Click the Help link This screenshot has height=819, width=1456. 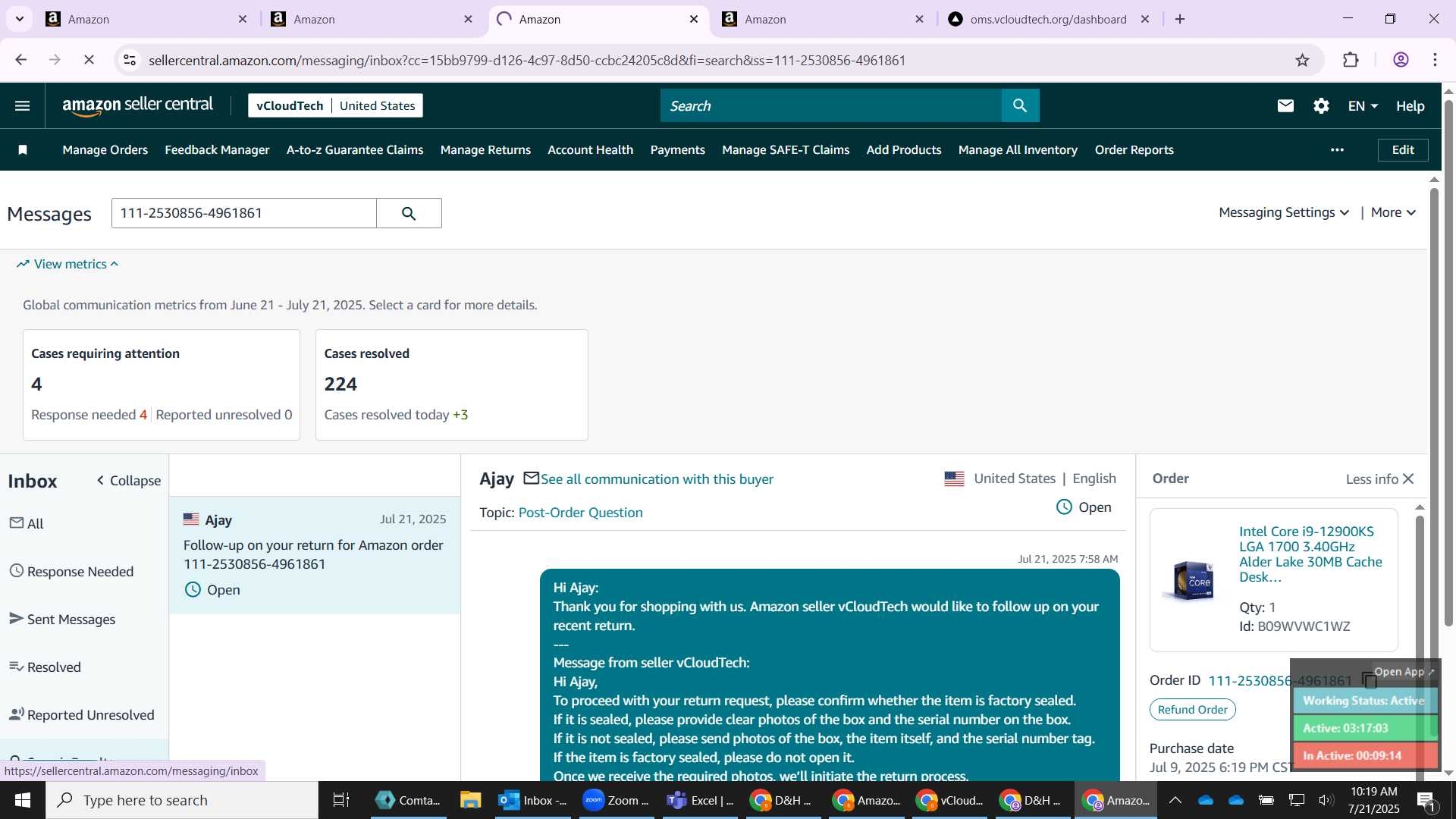pos(1410,106)
